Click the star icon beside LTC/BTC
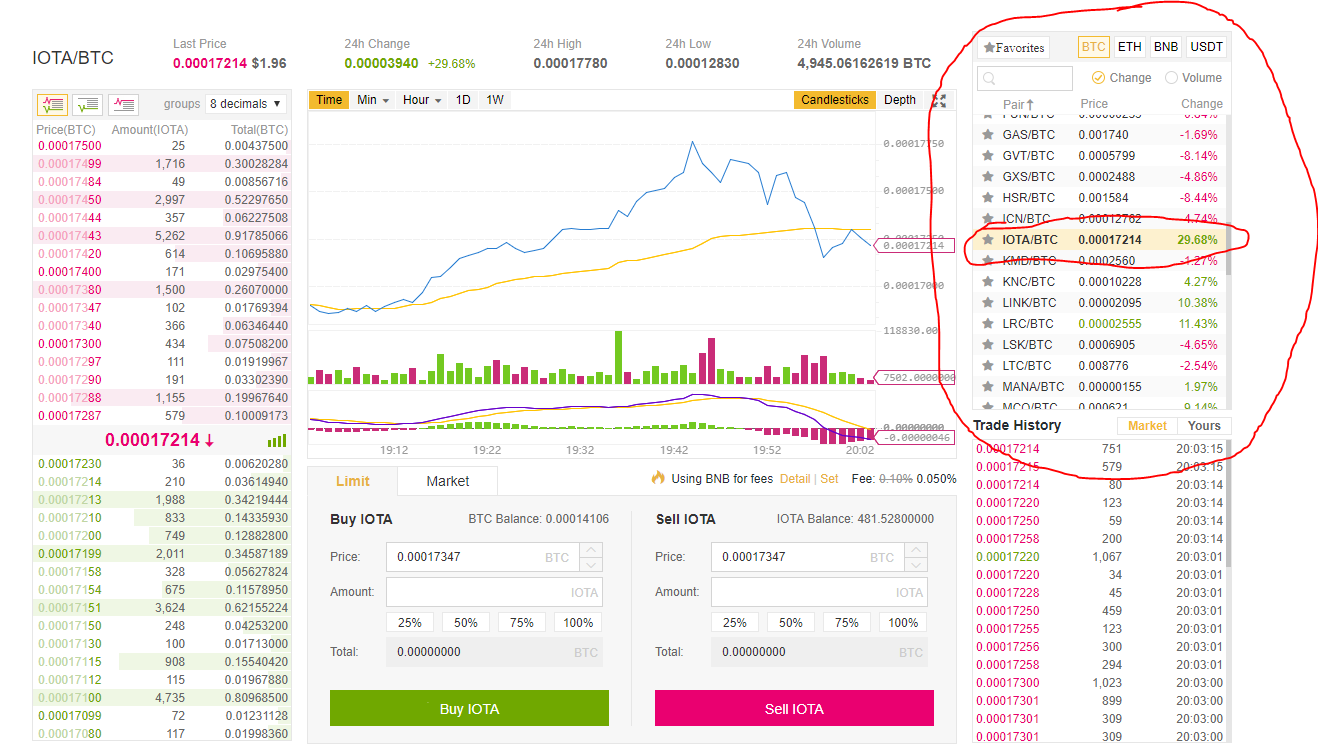Screen dimensions: 1318x755 (988, 366)
